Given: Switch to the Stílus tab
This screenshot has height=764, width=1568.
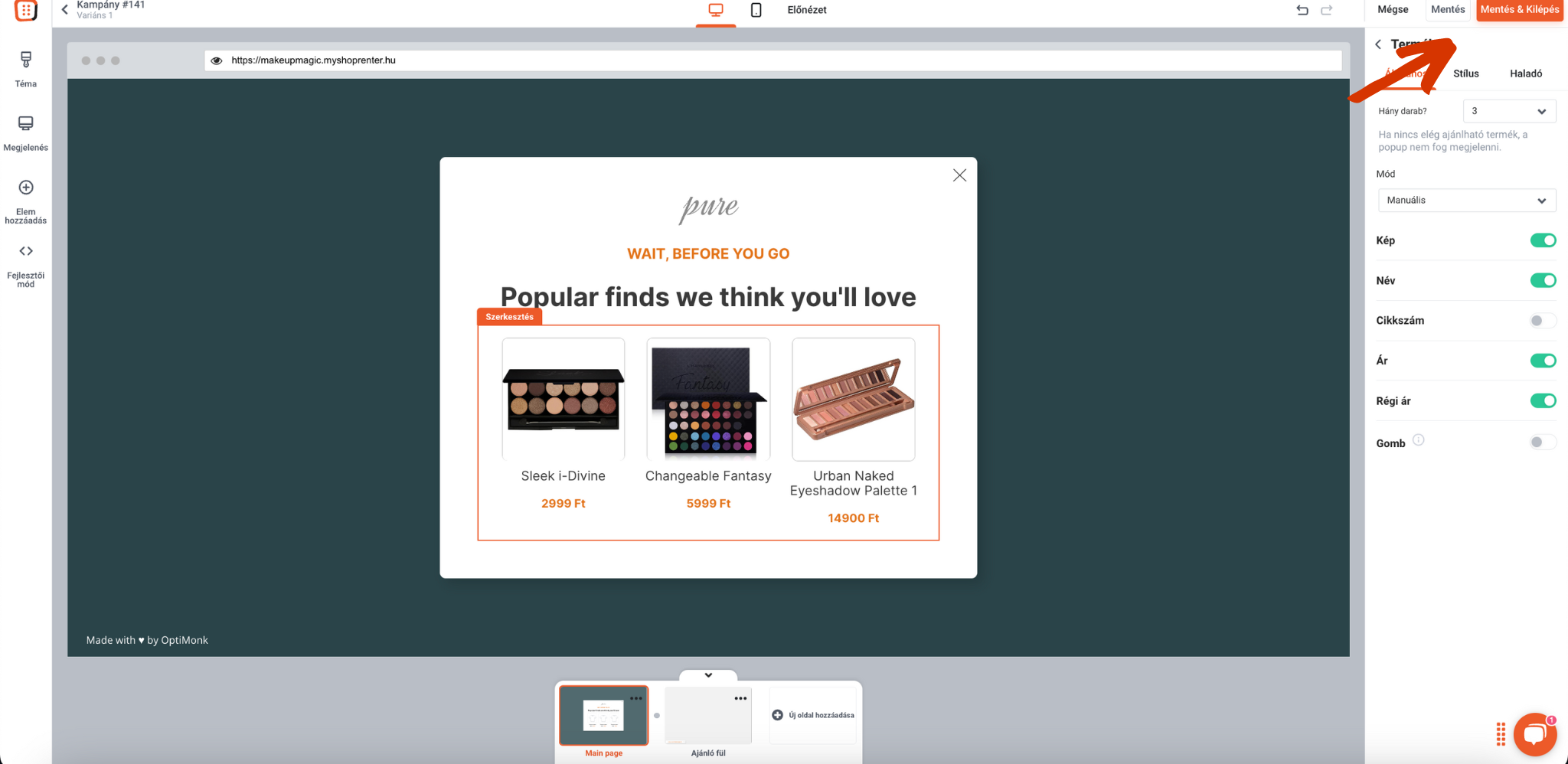Looking at the screenshot, I should [x=1465, y=73].
